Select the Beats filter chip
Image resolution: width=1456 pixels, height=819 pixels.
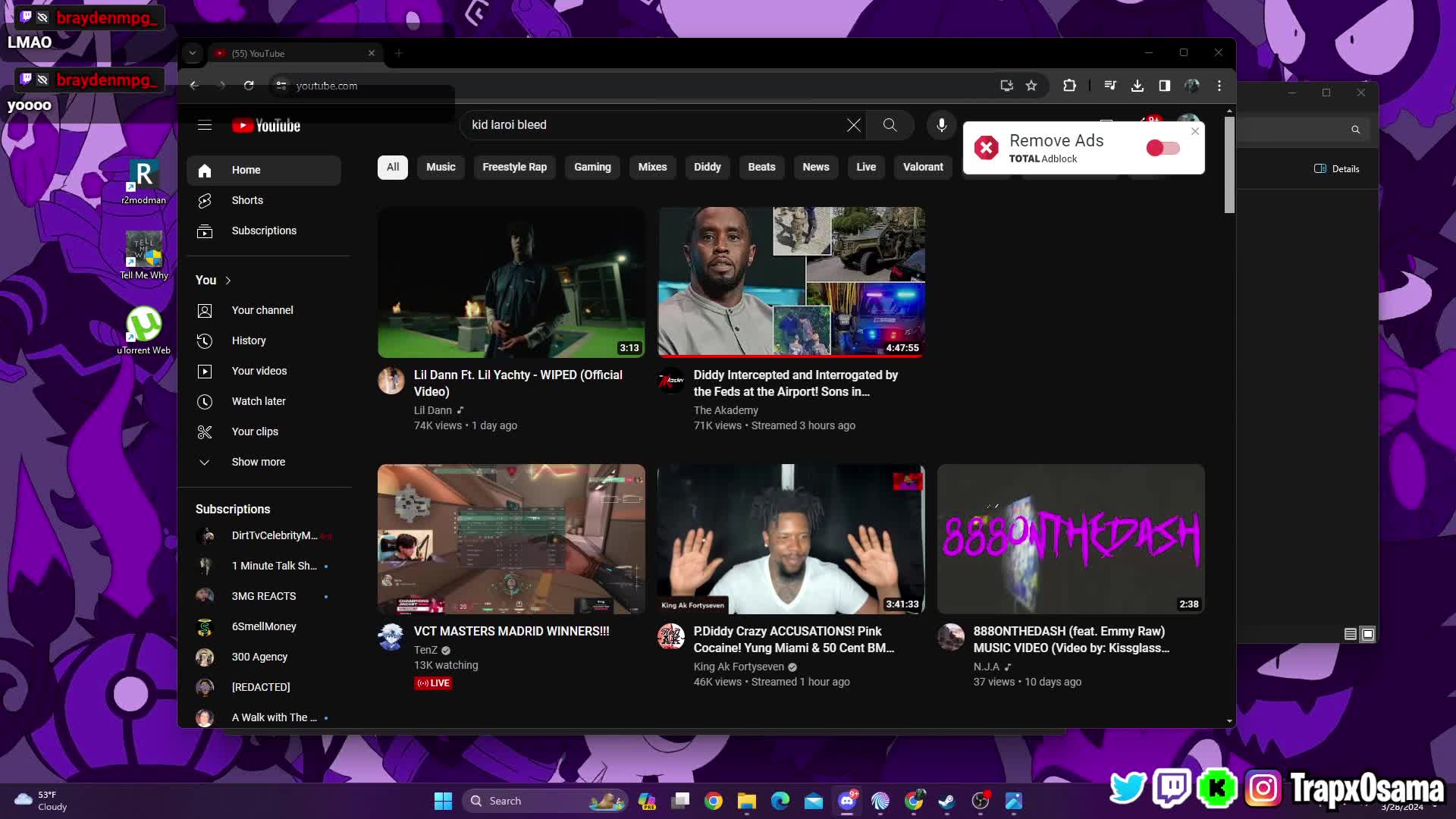click(x=761, y=168)
